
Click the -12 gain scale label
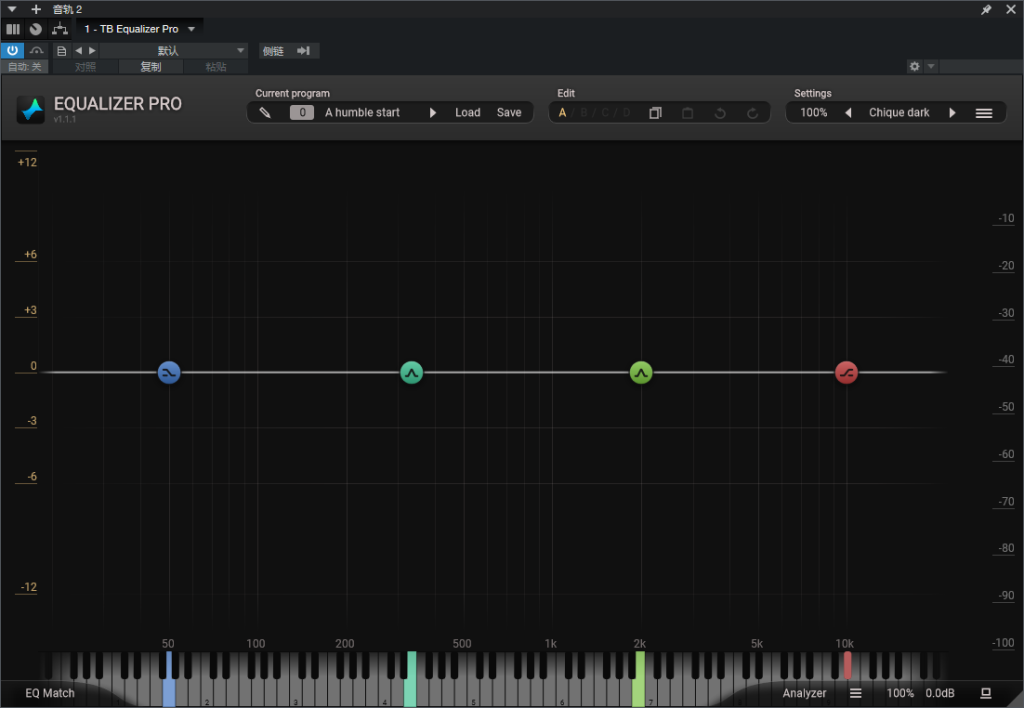coord(28,587)
